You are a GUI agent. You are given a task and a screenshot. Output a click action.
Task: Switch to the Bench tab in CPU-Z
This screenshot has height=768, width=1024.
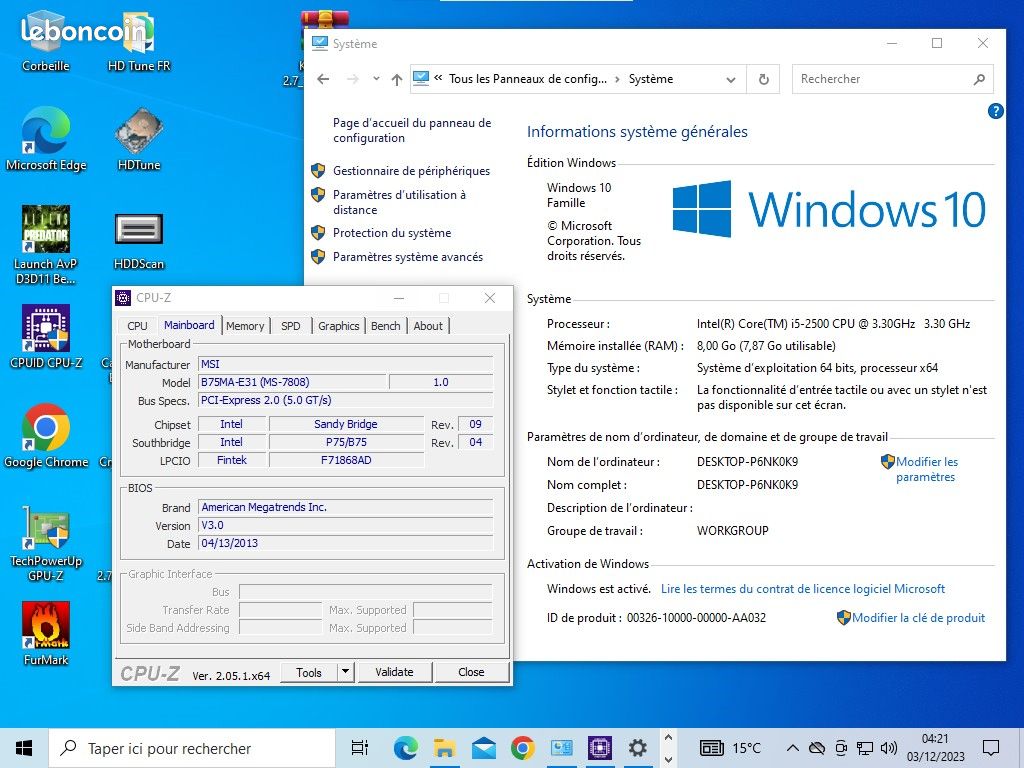385,325
